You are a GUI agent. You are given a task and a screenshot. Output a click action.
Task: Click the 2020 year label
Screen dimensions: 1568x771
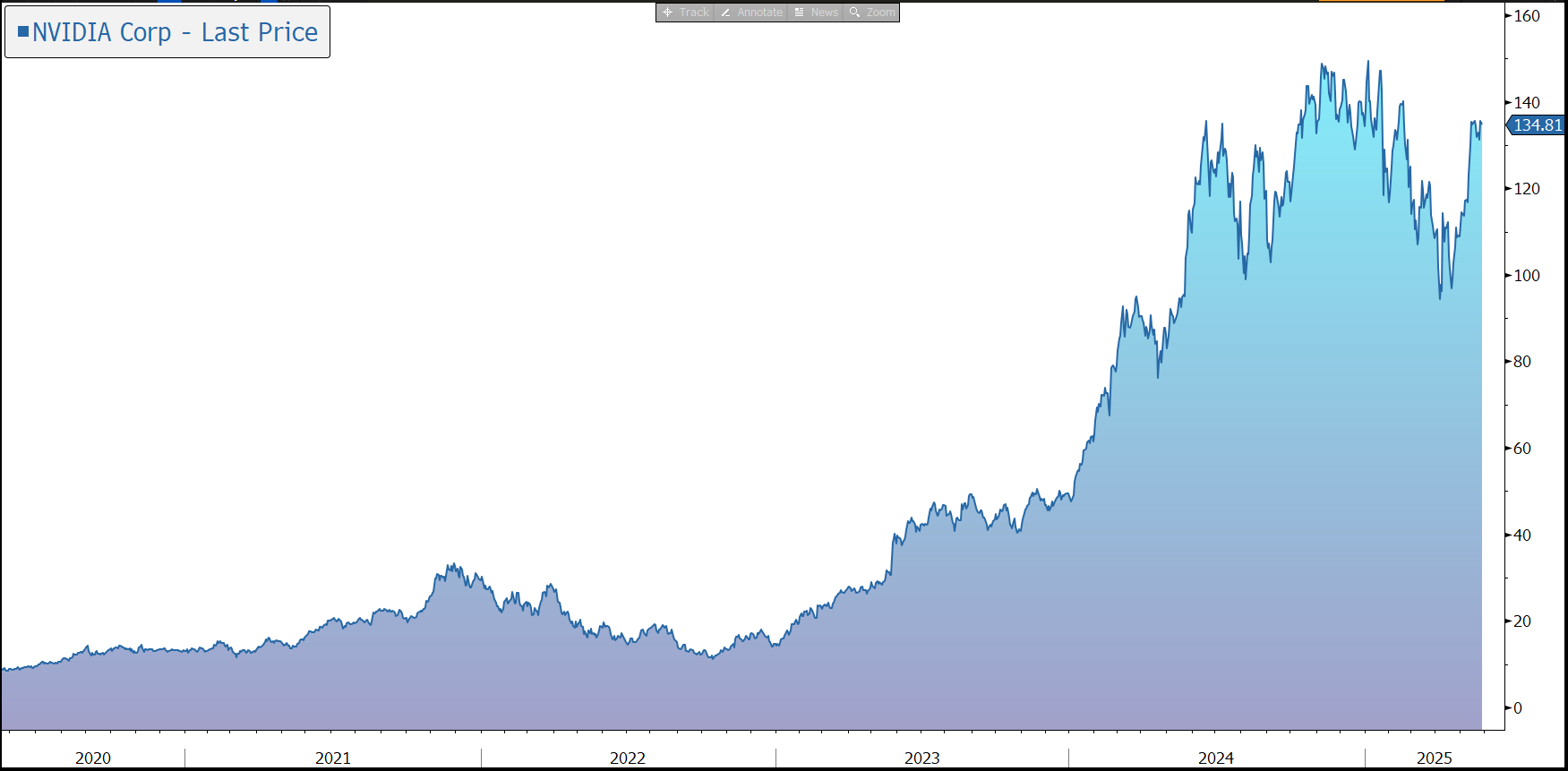[x=93, y=758]
